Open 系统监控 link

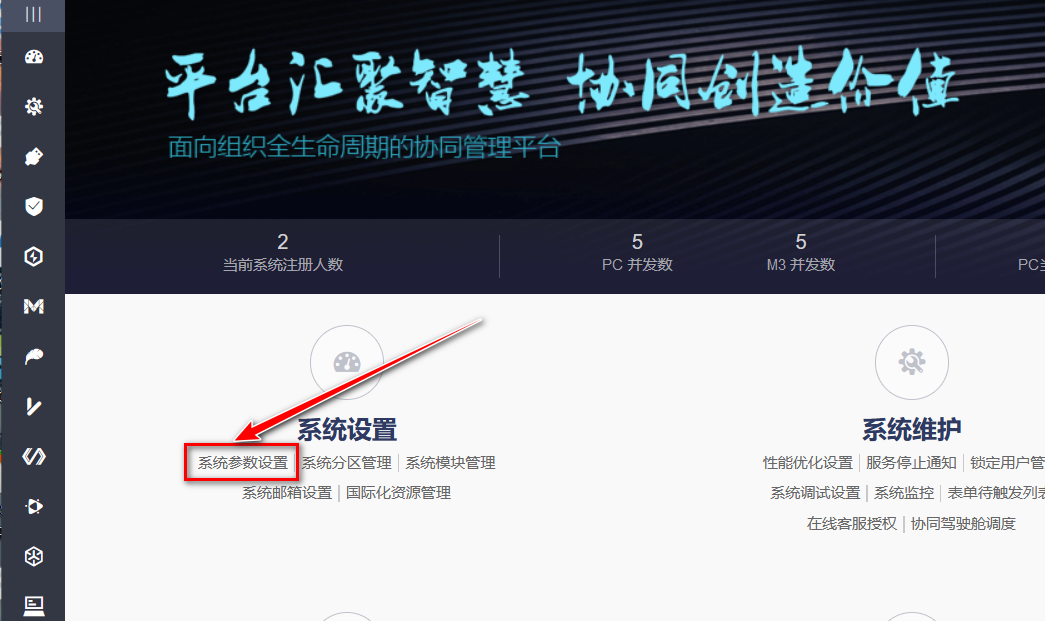pos(904,493)
